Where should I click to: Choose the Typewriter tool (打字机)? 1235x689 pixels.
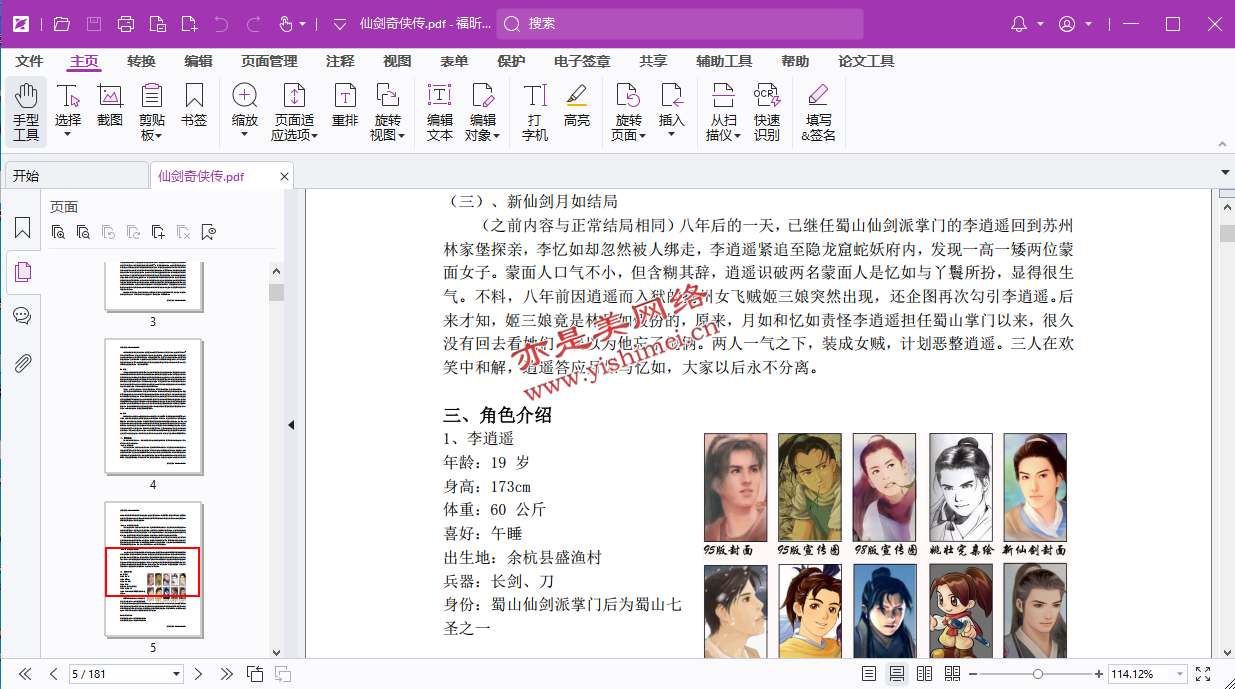535,111
